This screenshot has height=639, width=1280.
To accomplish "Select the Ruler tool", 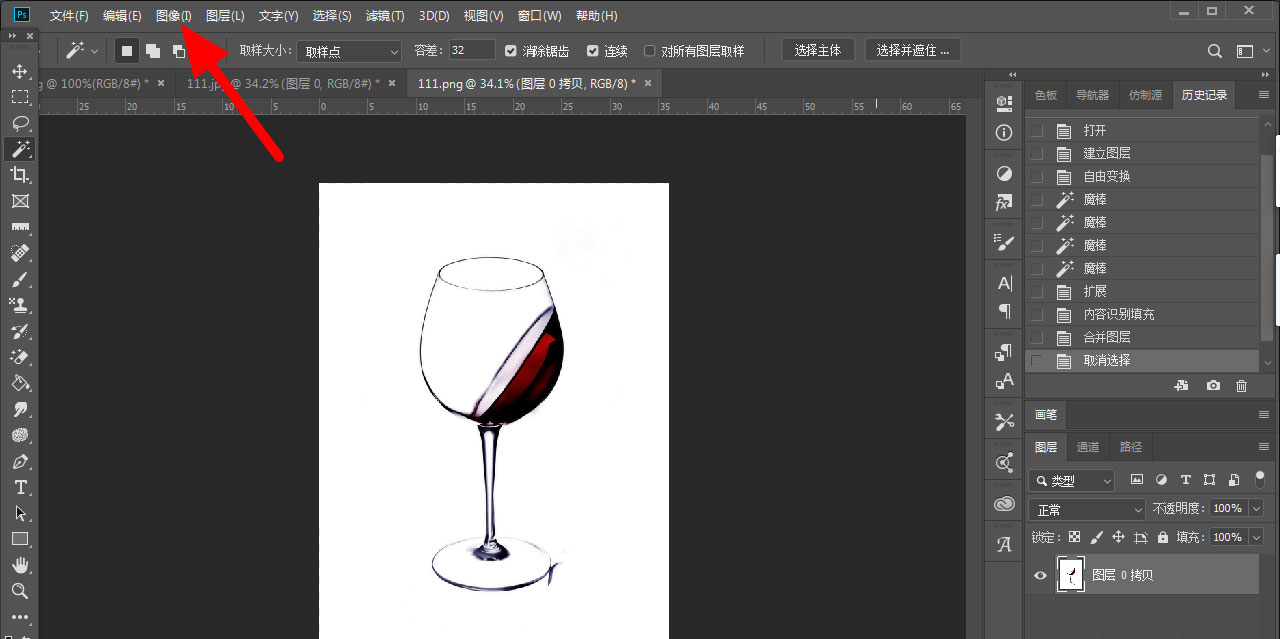I will (x=20, y=227).
